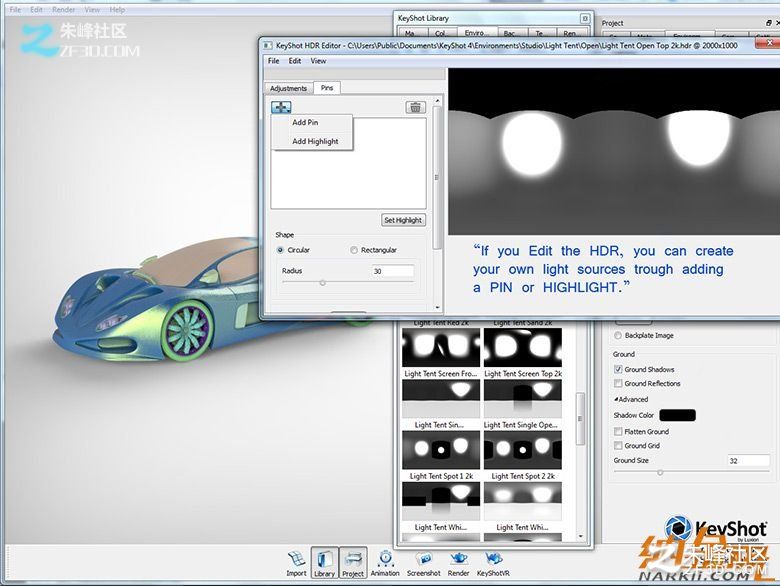Click Library vertical scrollbar handle
Viewport: 780px width, 586px height.
580,418
